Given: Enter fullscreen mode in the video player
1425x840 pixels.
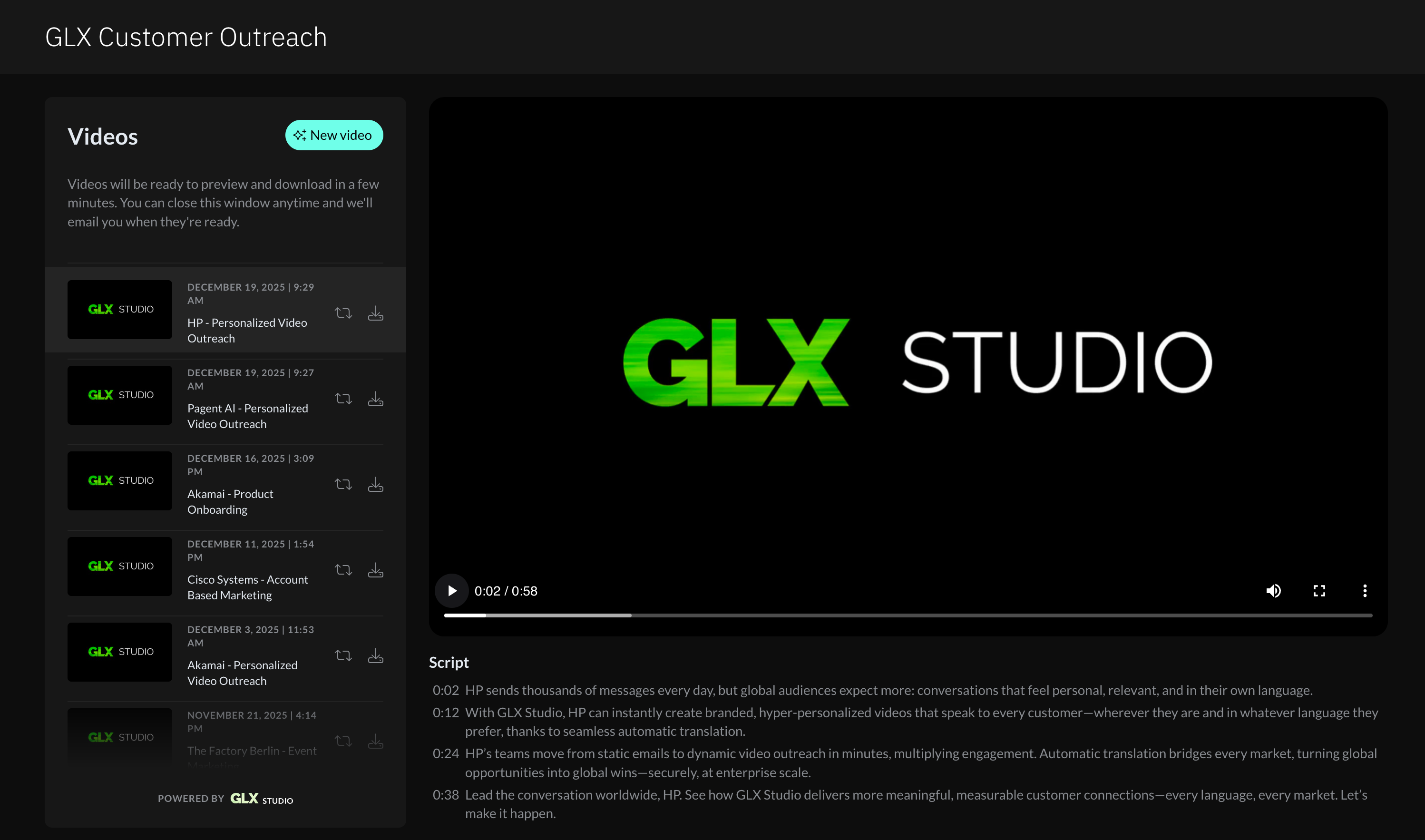Looking at the screenshot, I should (1319, 591).
